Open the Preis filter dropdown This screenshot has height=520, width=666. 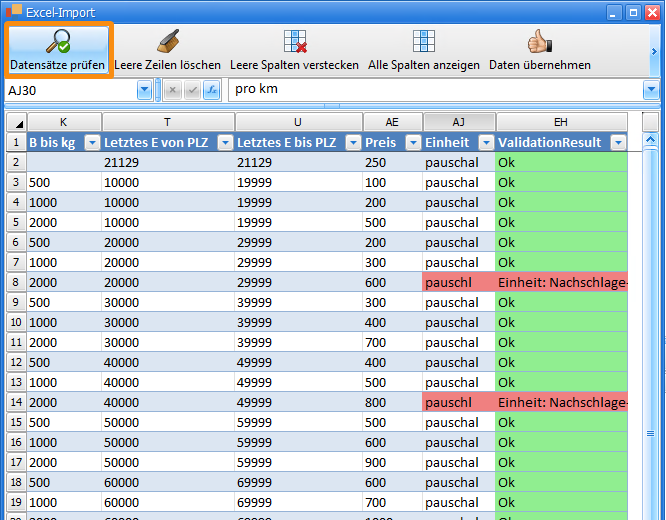coord(413,143)
